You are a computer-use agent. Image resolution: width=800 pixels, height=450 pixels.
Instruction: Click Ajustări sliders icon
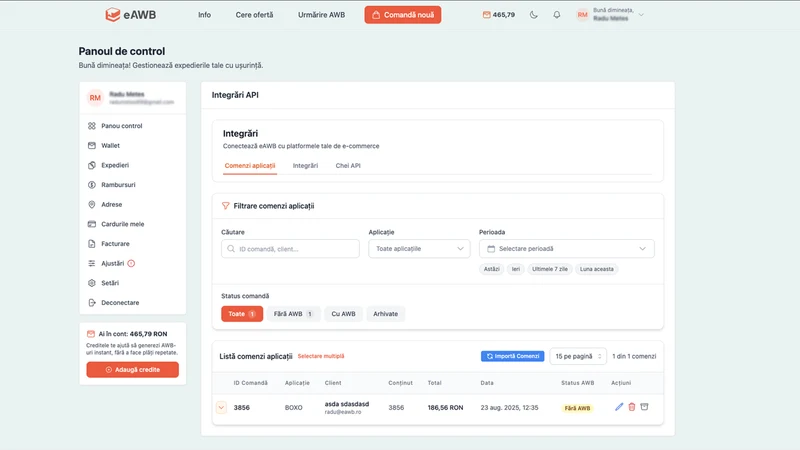(92, 263)
